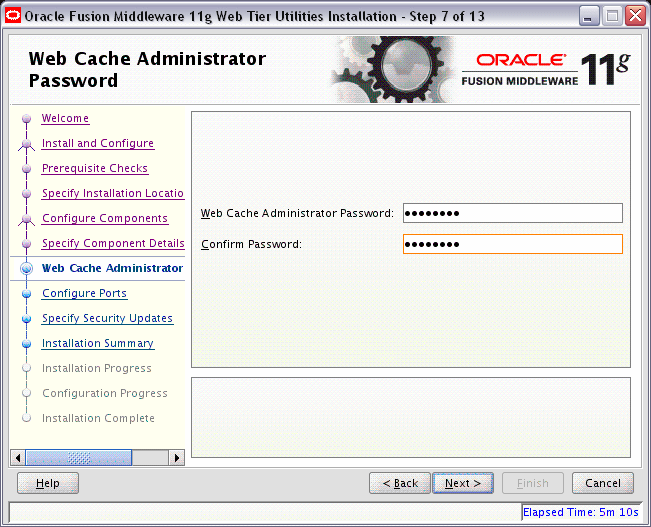The height and width of the screenshot is (527, 651).
Task: Maximize the installer window
Action: [612, 16]
